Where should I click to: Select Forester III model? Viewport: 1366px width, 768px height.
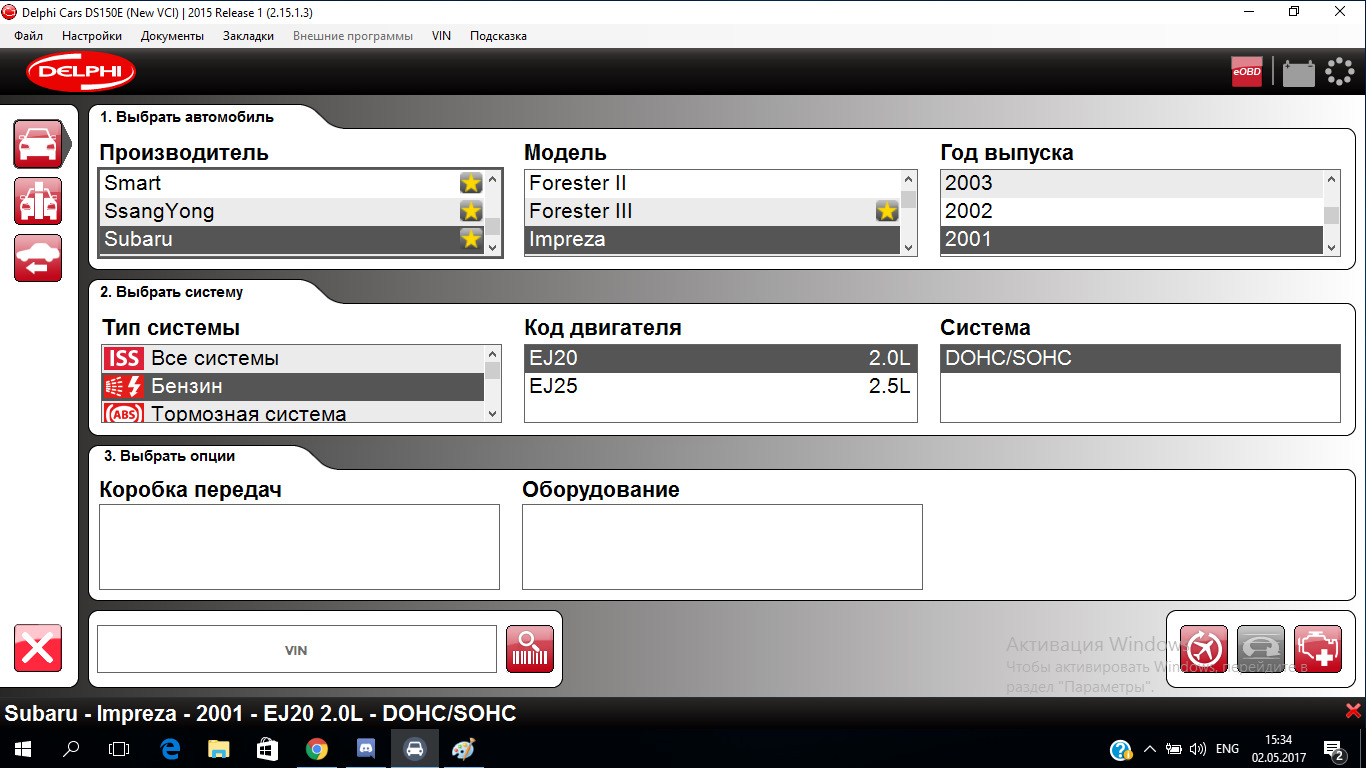(712, 211)
